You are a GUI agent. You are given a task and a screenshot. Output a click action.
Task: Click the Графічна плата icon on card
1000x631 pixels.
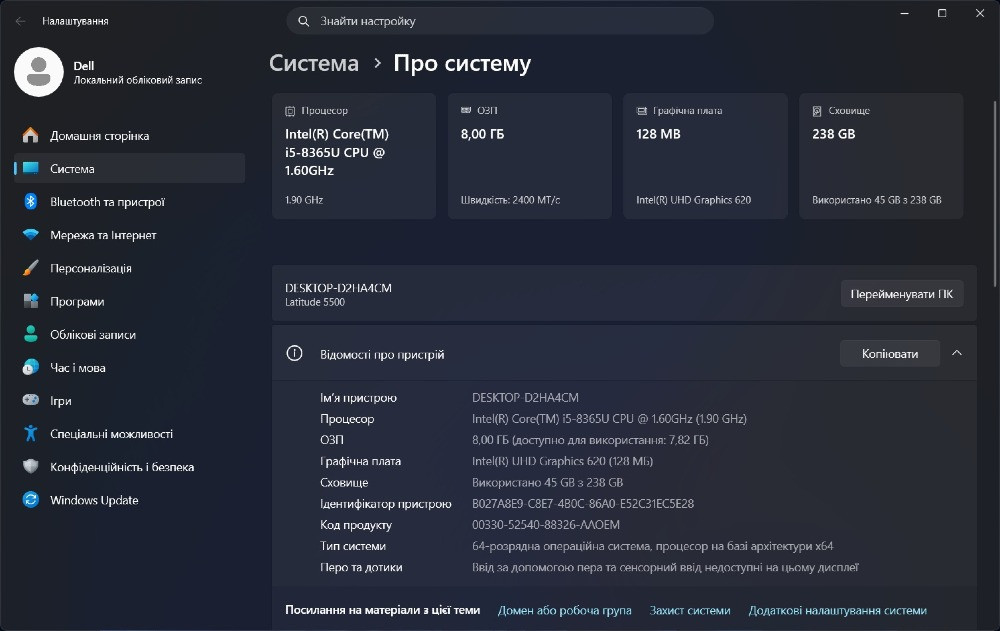(642, 111)
